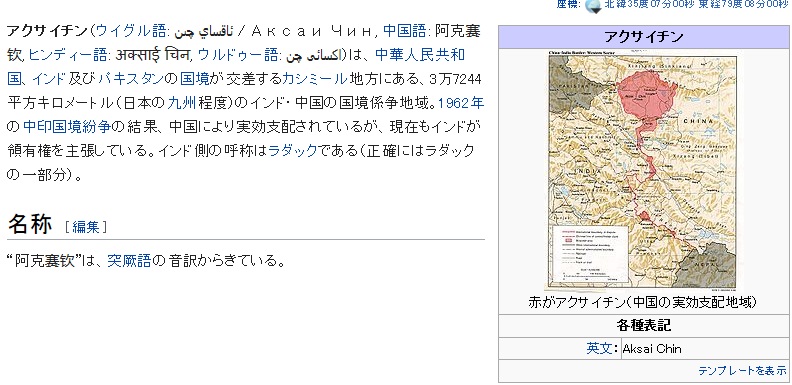Open the coordinates link 北緯35度07分00秒
This screenshot has width=792, height=385.
649,4
